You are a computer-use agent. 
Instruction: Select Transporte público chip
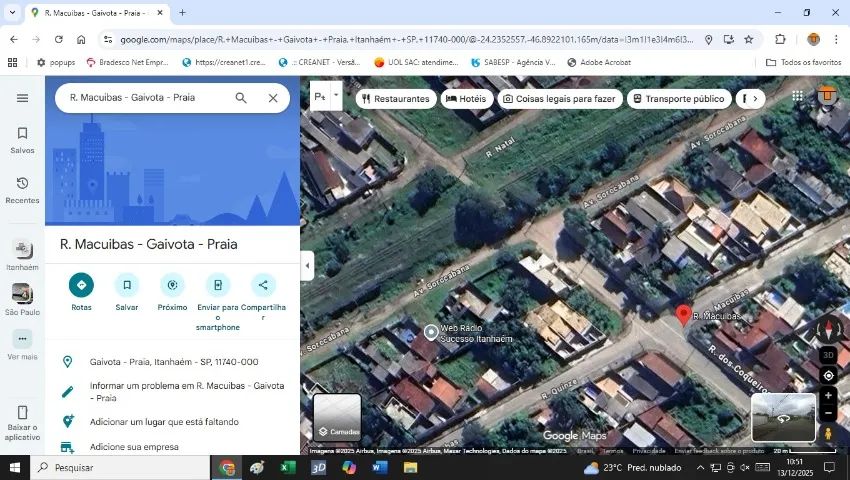pos(679,99)
